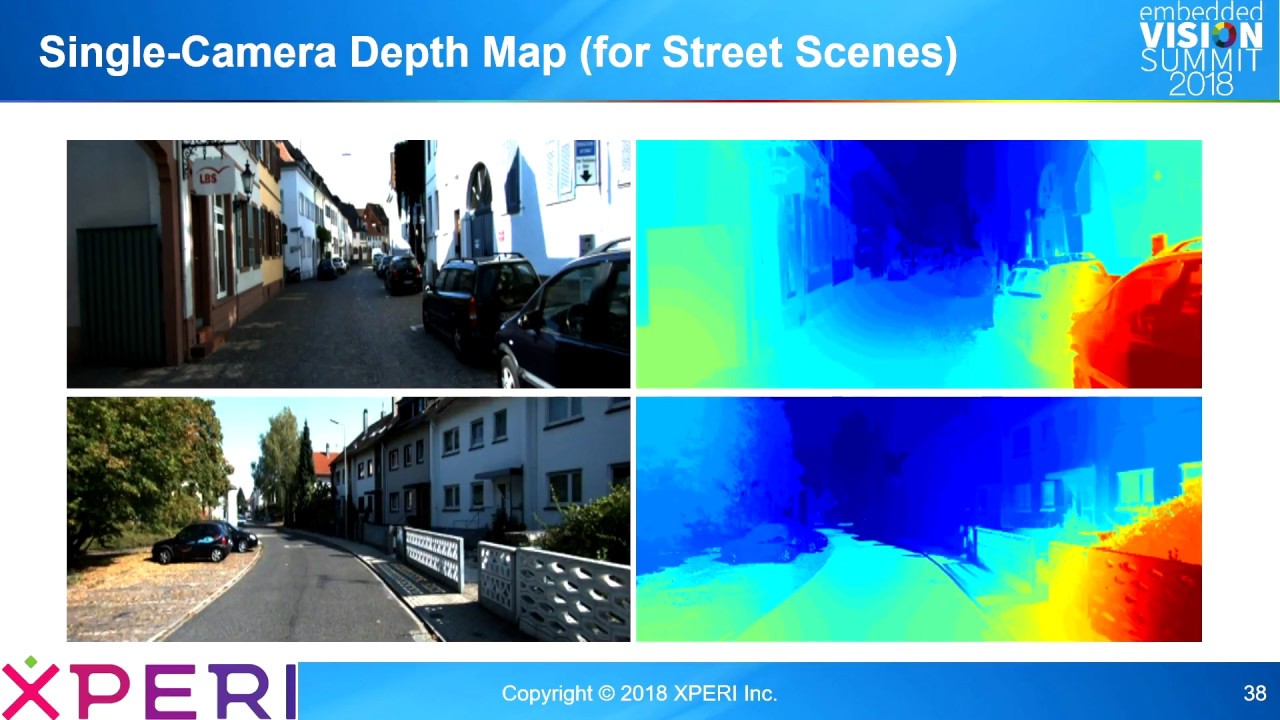Click the Embedded Vision Summit 2018 logo

[1200, 48]
